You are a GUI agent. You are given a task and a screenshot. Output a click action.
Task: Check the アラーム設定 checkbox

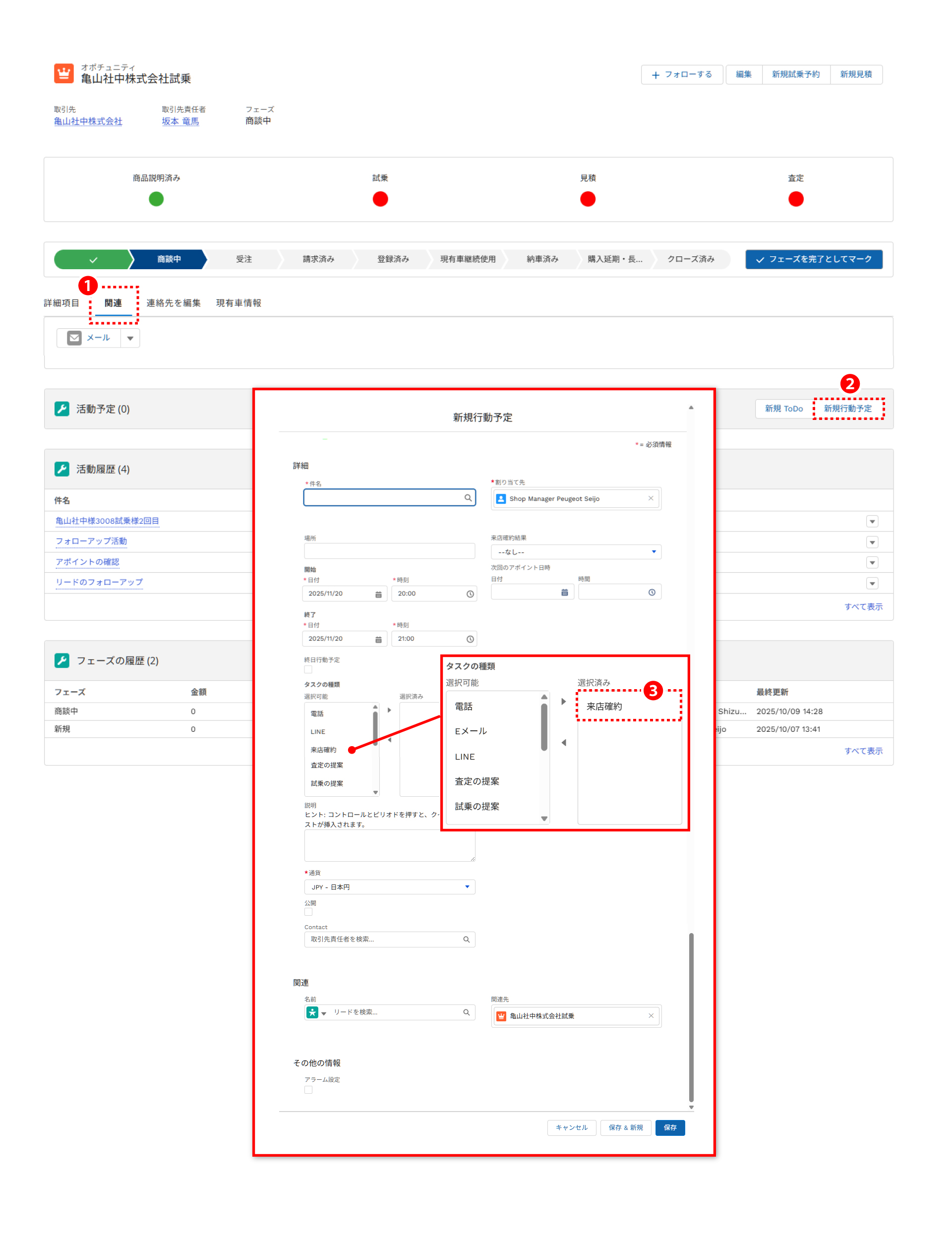coord(308,1089)
